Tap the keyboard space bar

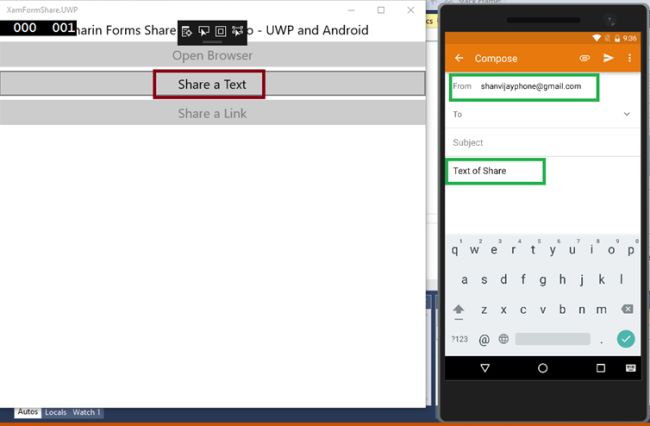tap(553, 339)
